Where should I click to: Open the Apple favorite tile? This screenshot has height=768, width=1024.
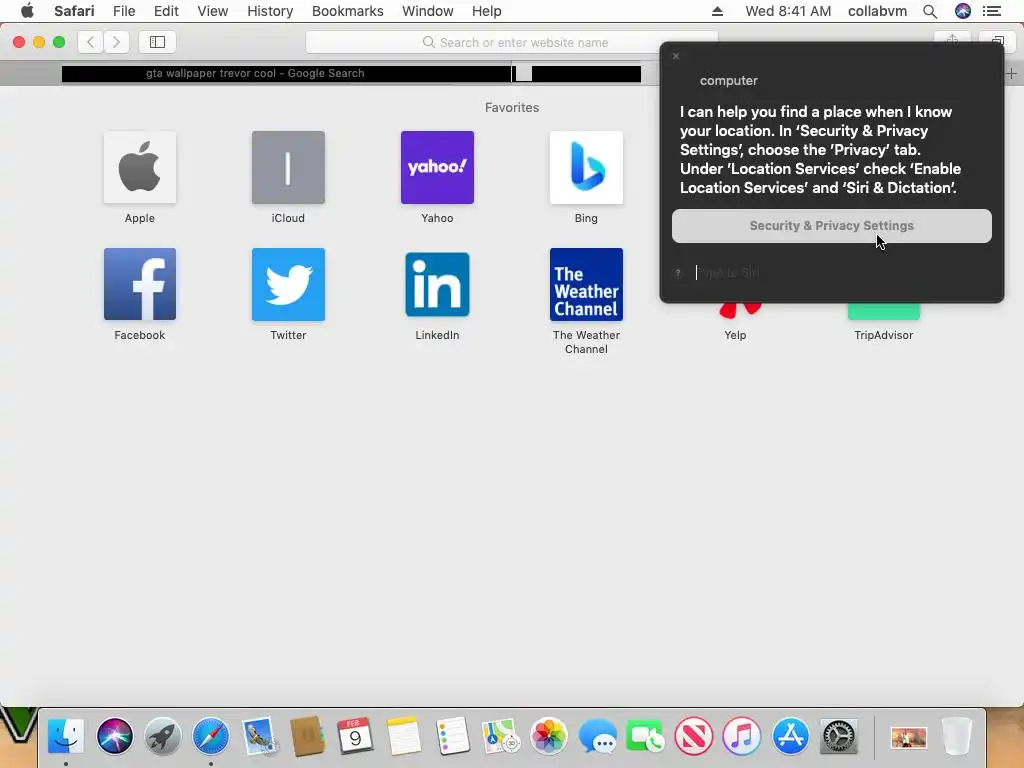click(140, 167)
